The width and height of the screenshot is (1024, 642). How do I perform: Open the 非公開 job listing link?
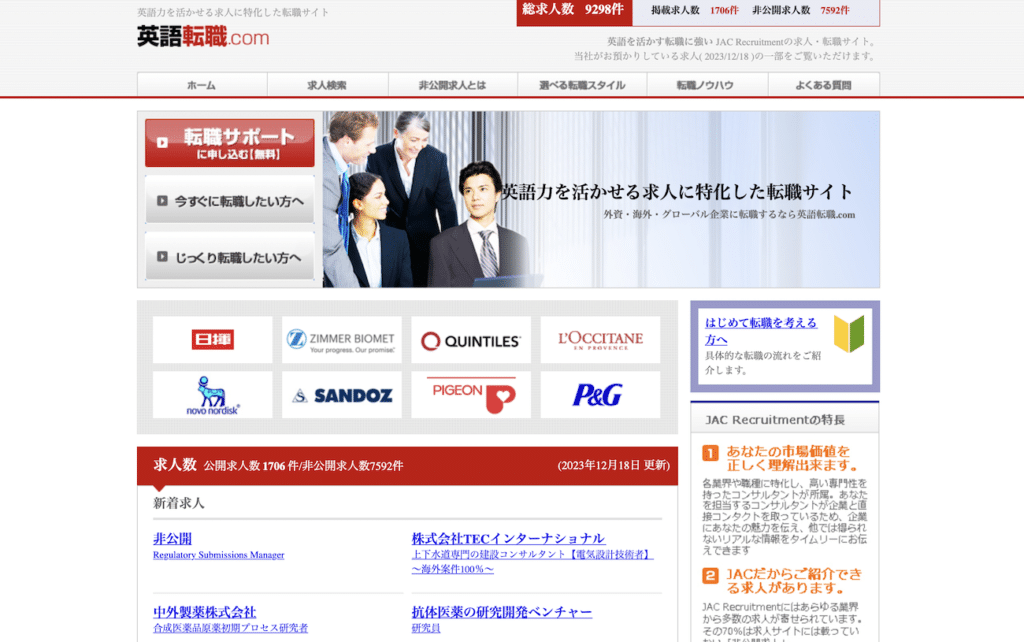(172, 539)
